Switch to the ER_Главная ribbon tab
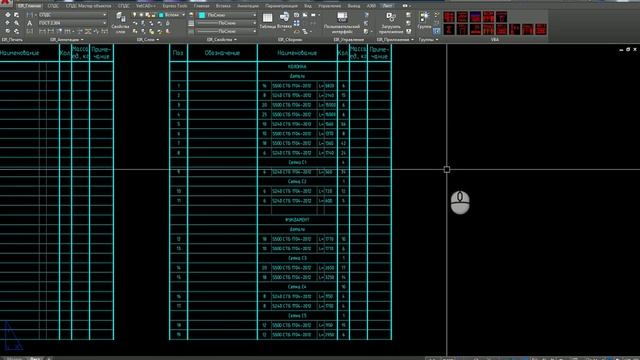640x360 pixels. (29, 6)
